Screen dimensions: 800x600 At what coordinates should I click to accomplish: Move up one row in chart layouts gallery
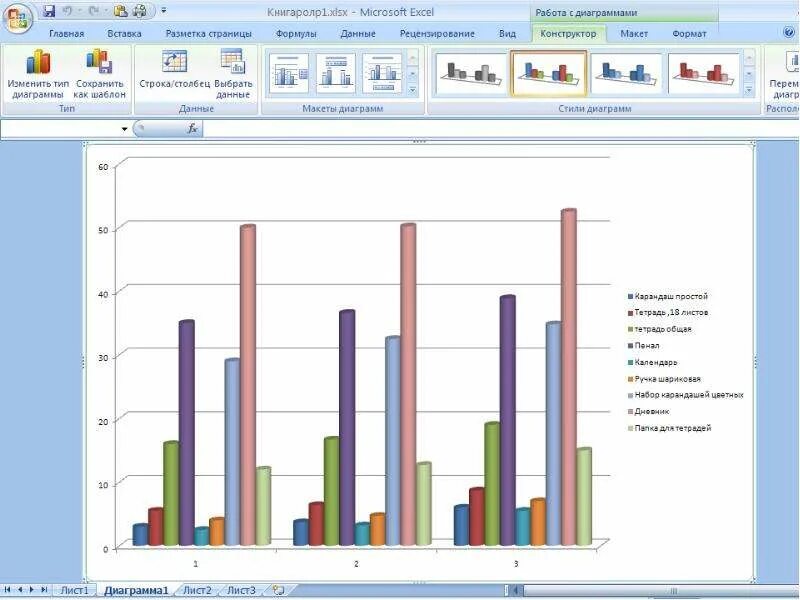pos(413,57)
